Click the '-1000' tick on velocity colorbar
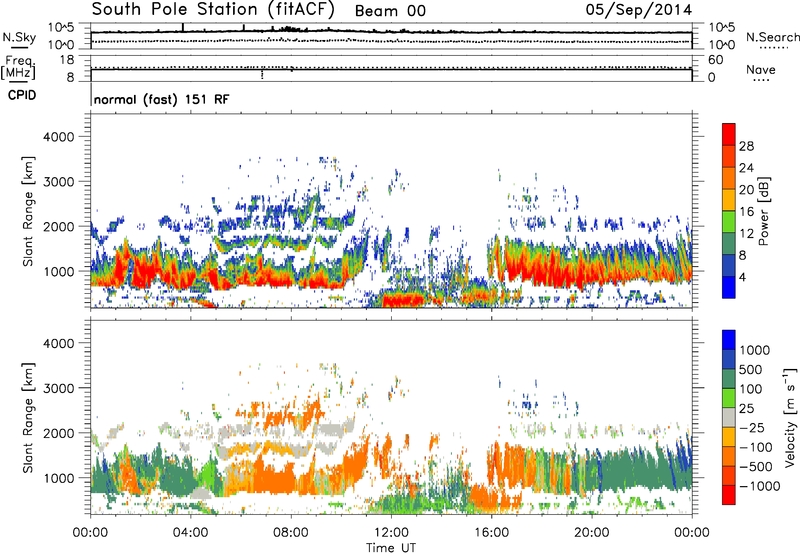Image resolution: width=800 pixels, height=554 pixels. [759, 486]
